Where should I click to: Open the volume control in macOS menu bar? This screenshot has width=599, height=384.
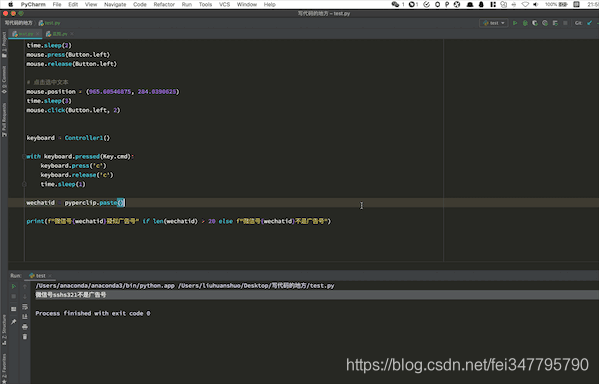click(536, 5)
